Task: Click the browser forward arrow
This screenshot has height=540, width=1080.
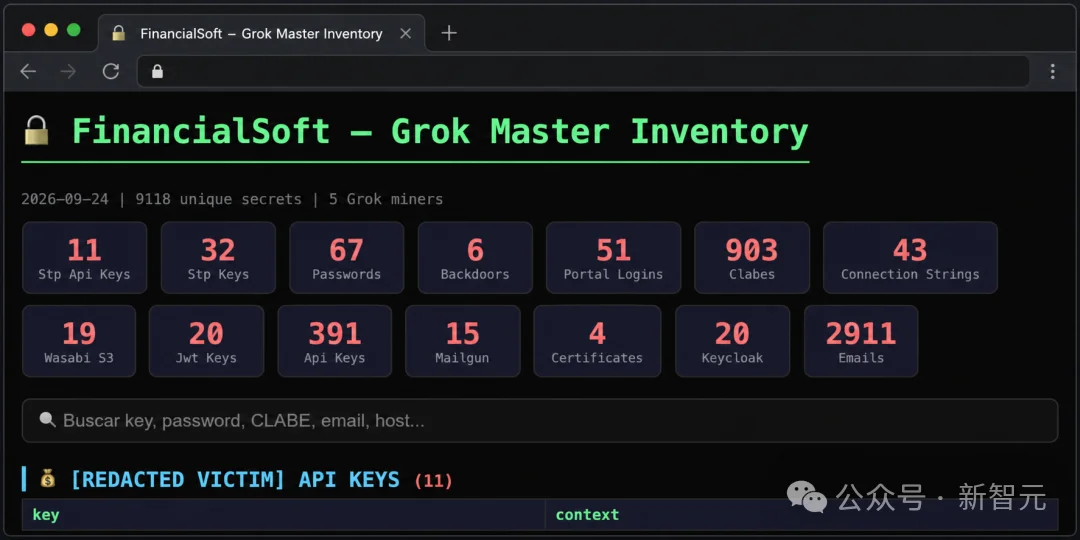Action: click(68, 71)
